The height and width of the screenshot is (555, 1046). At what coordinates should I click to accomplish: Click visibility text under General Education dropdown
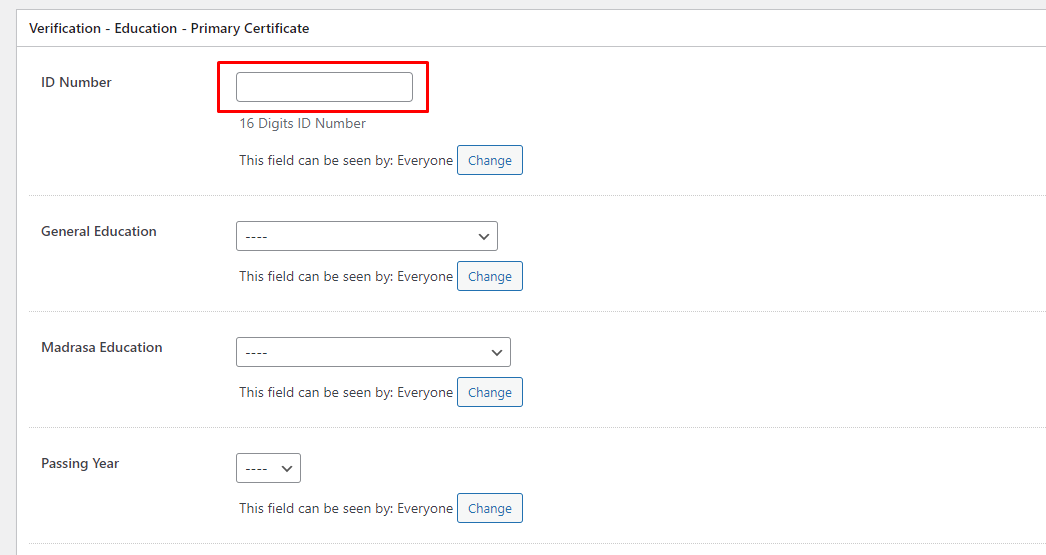coord(345,277)
